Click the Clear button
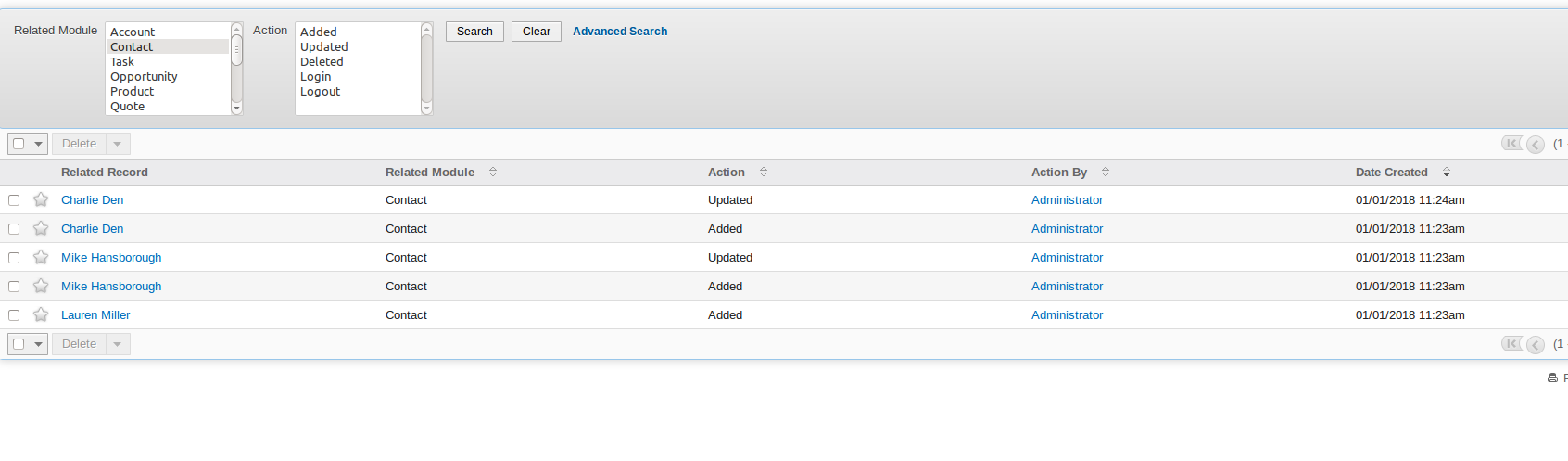The width and height of the screenshot is (1568, 461). point(537,32)
